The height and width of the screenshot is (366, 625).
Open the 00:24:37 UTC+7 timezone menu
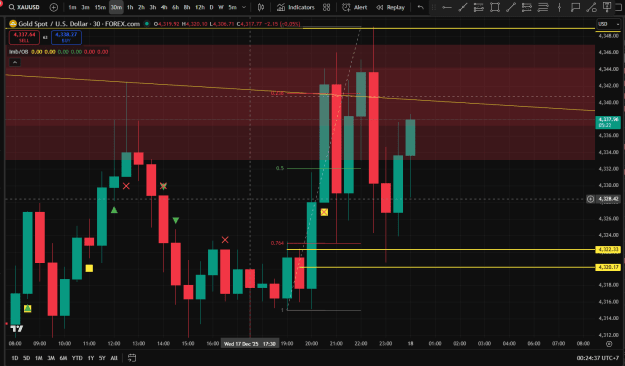tap(597, 358)
